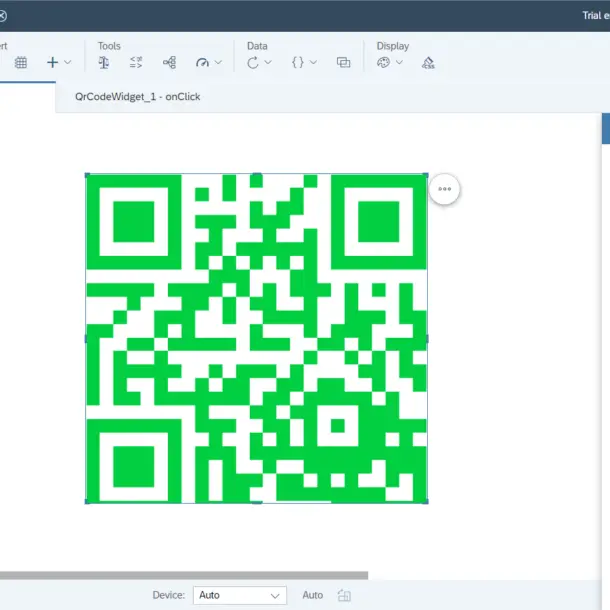Click the curly braces icon under Data
This screenshot has height=610, width=610.
298,63
